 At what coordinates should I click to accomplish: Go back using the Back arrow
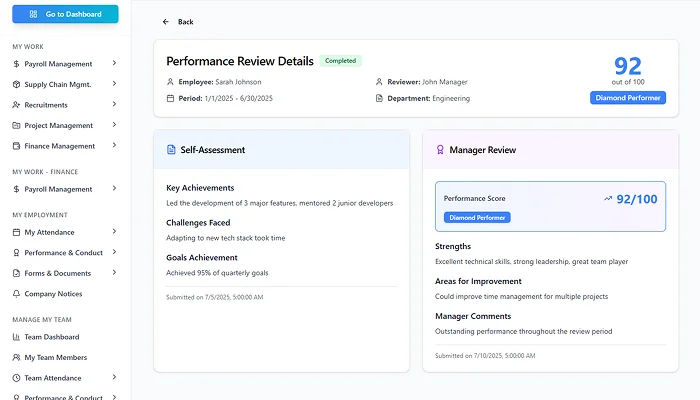coord(167,21)
